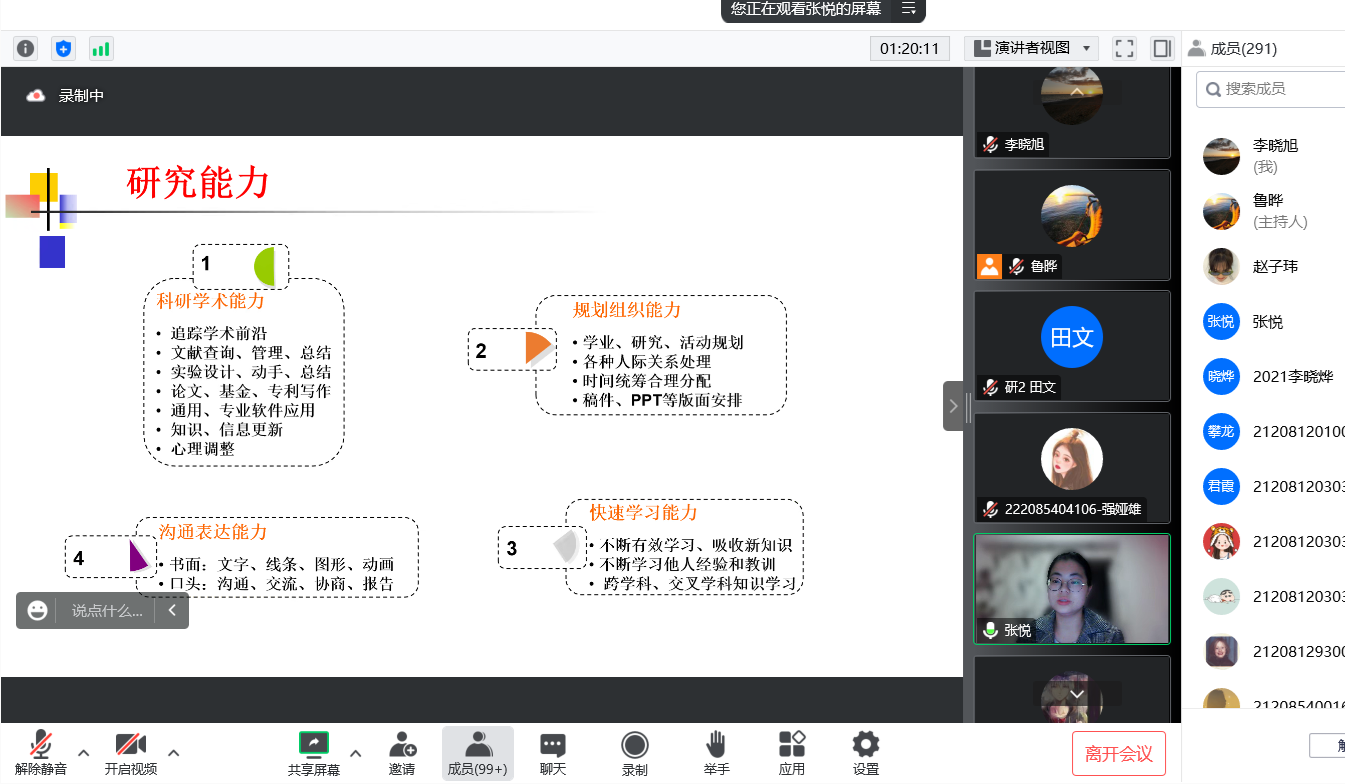
Task: Open the 演讲者视图 view dropdown
Action: pos(1031,48)
